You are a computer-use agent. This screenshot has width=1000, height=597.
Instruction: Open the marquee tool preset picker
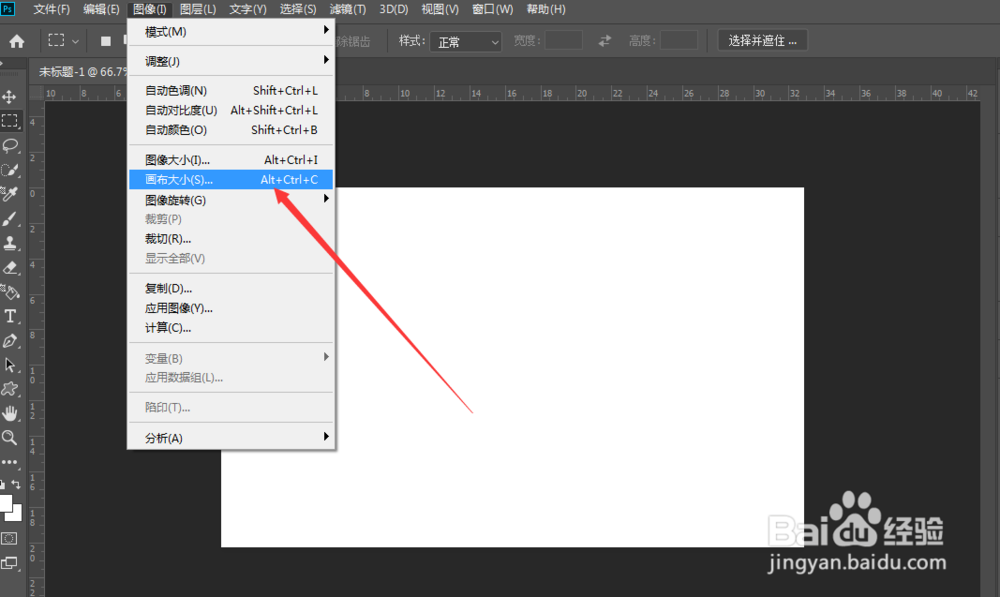pyautogui.click(x=63, y=41)
